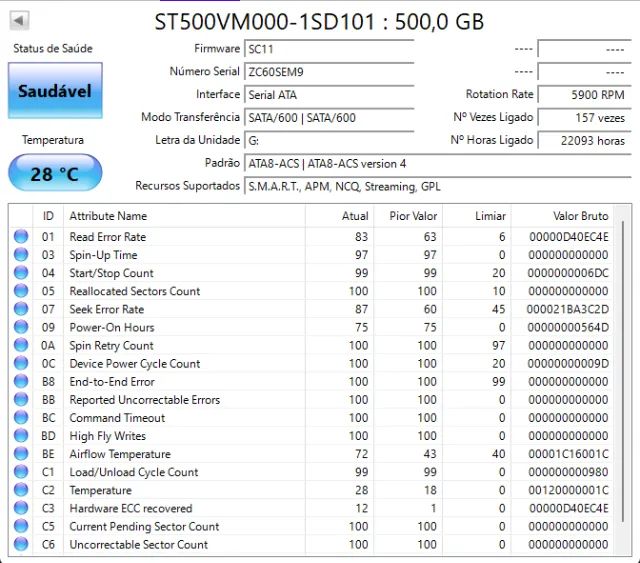Click the status icon for Current Pending Sector Count

click(x=21, y=526)
